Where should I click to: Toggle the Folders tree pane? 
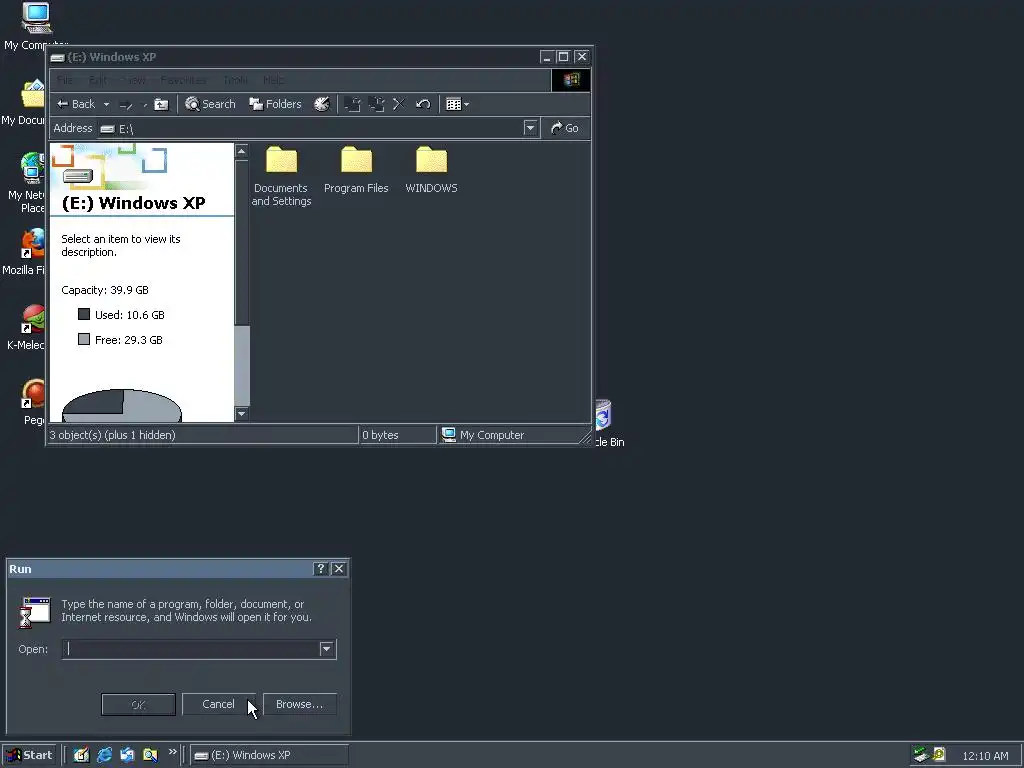tap(275, 104)
